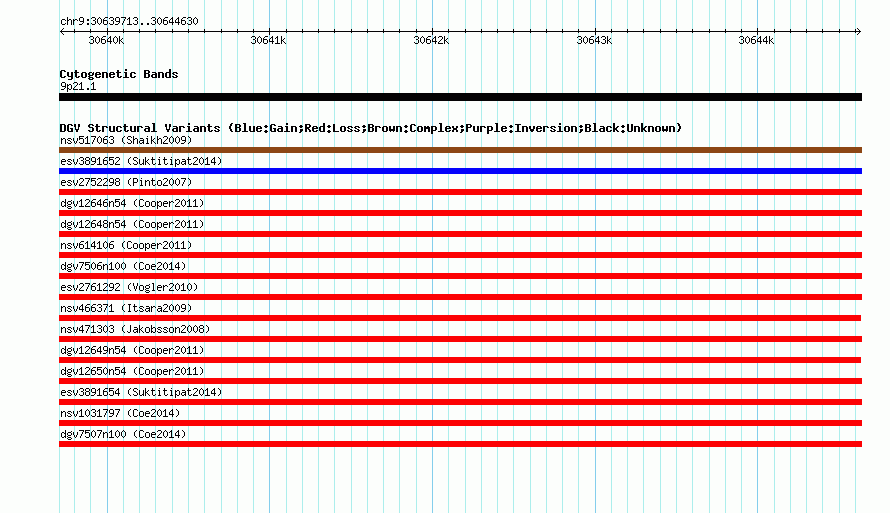890x513 pixels.
Task: Click the Cytogenetic Bands track title
Action: [119, 74]
